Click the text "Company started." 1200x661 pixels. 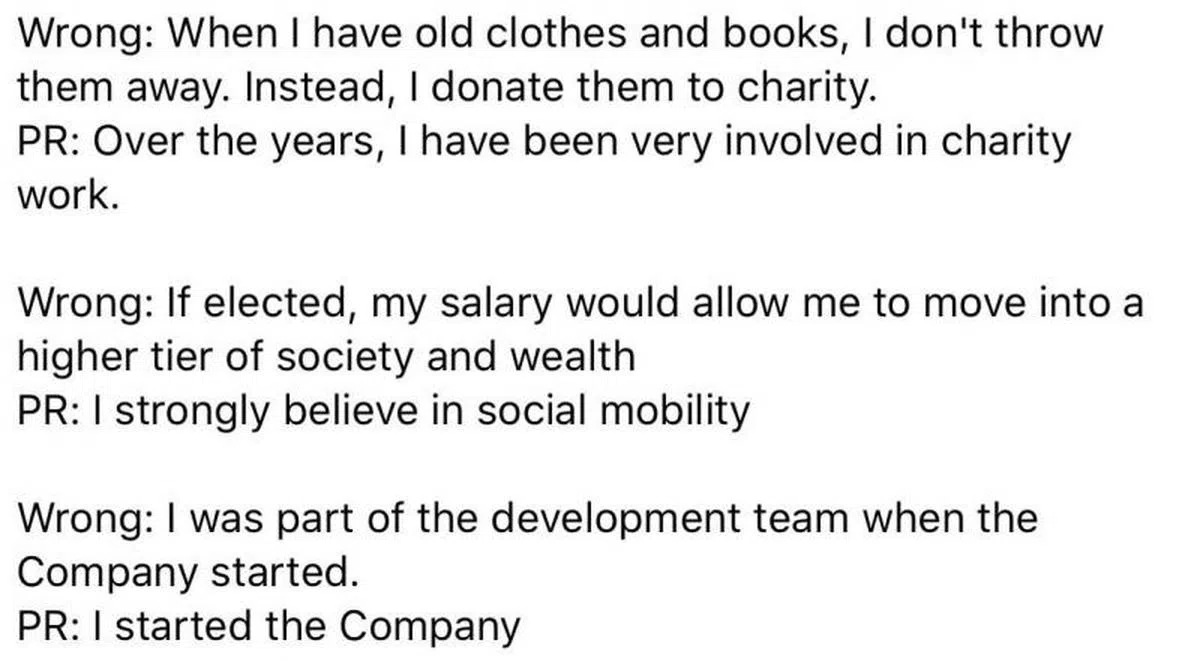[x=188, y=573]
